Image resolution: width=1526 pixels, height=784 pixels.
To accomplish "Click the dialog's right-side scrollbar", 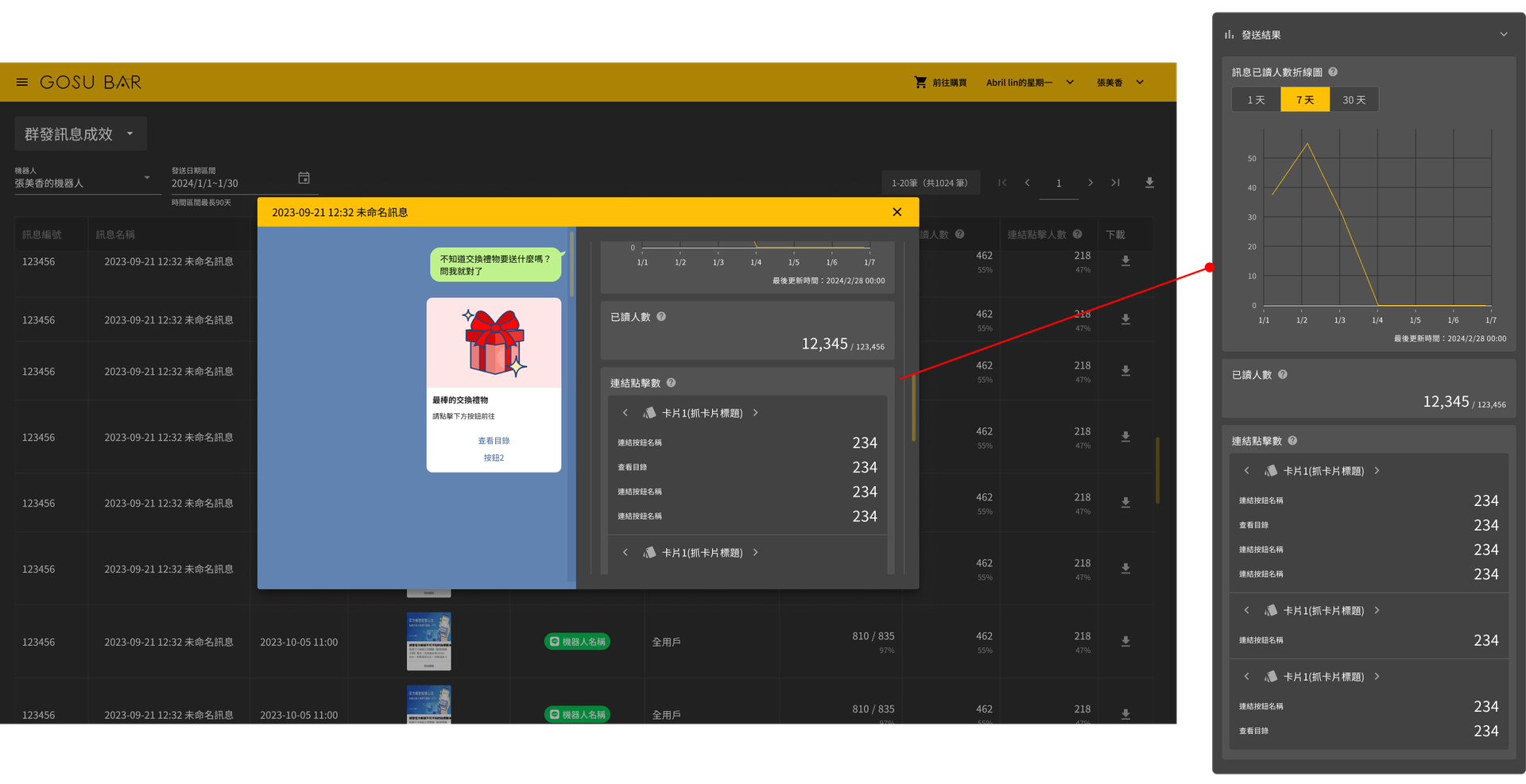I will (x=913, y=407).
